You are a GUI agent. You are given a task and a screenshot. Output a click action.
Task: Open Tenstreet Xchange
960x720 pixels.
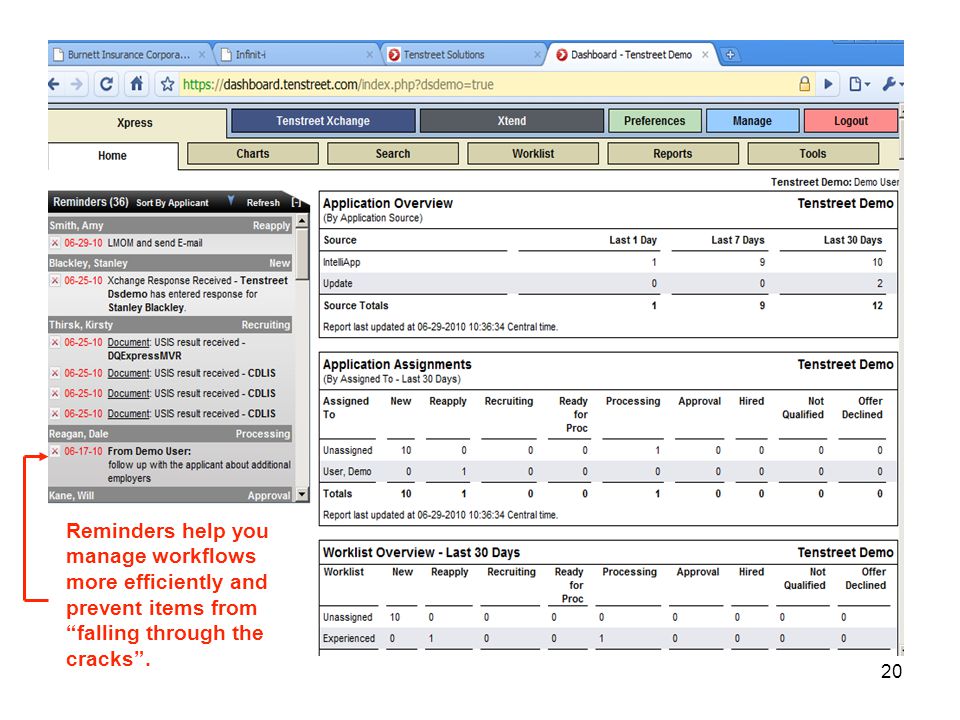point(323,121)
